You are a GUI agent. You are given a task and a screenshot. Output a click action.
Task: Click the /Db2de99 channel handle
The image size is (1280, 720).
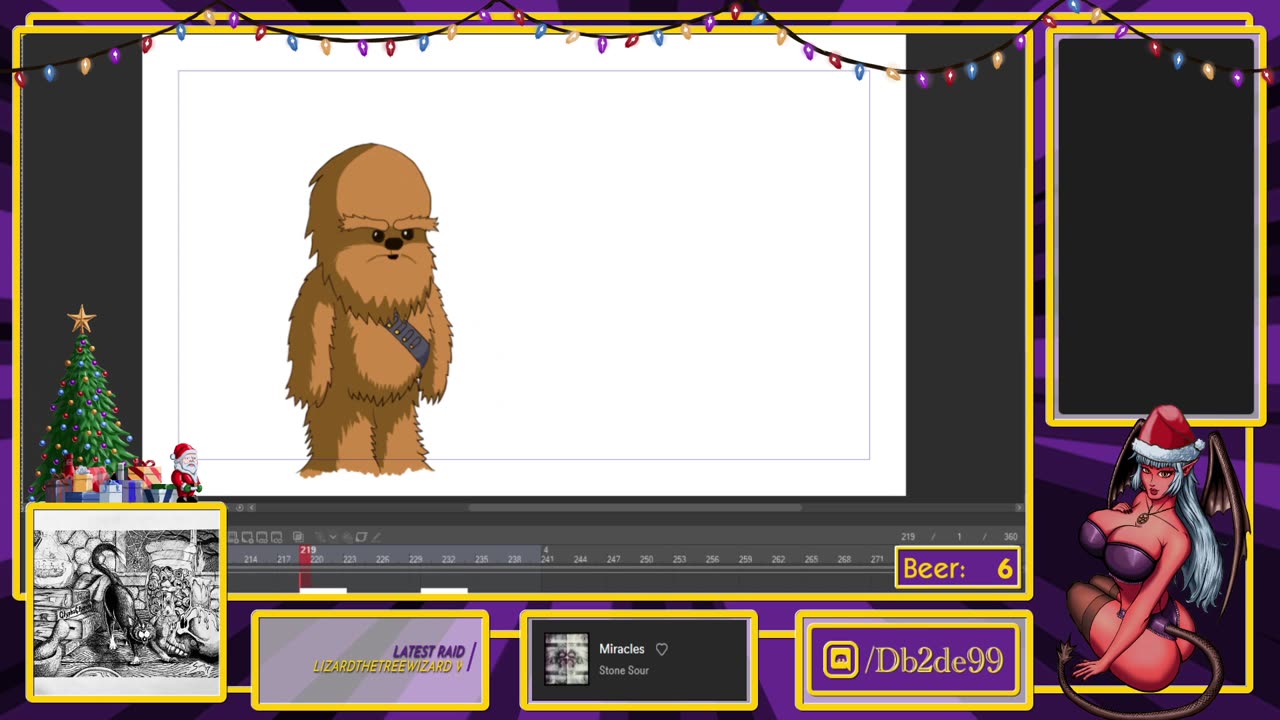(x=933, y=660)
